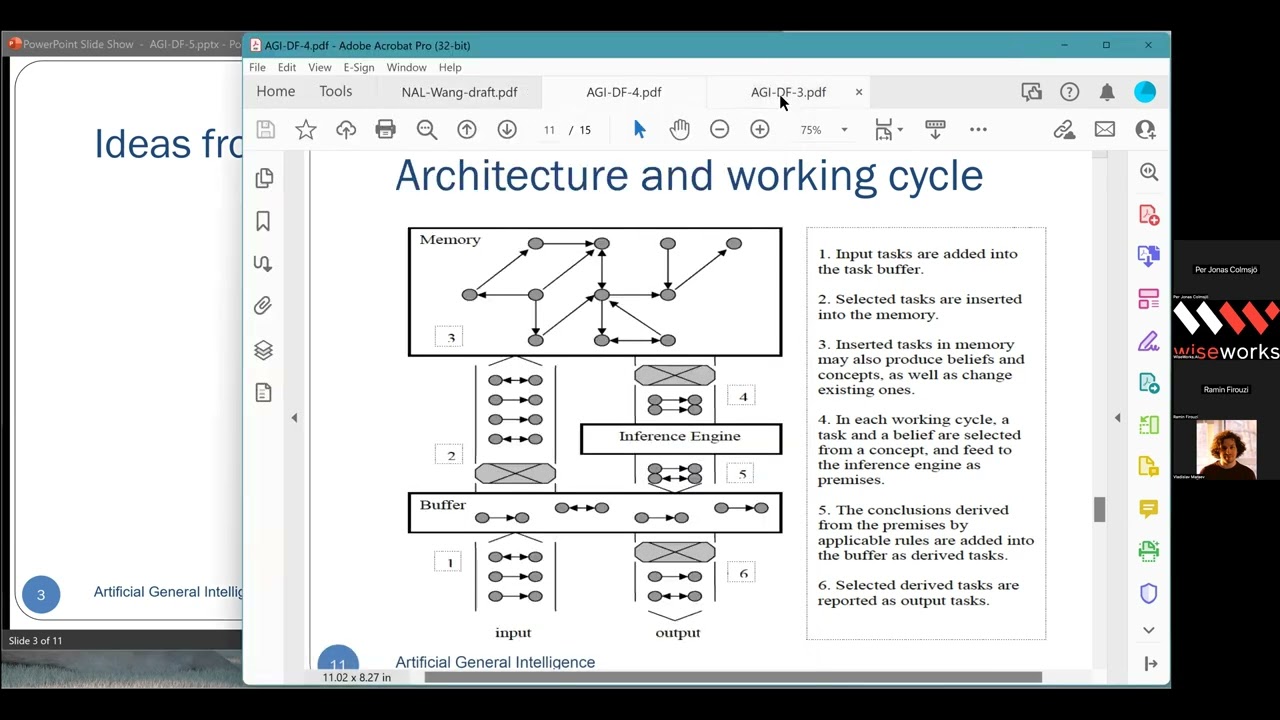Open the Protect shield tool
The height and width of the screenshot is (720, 1280).
click(1148, 593)
